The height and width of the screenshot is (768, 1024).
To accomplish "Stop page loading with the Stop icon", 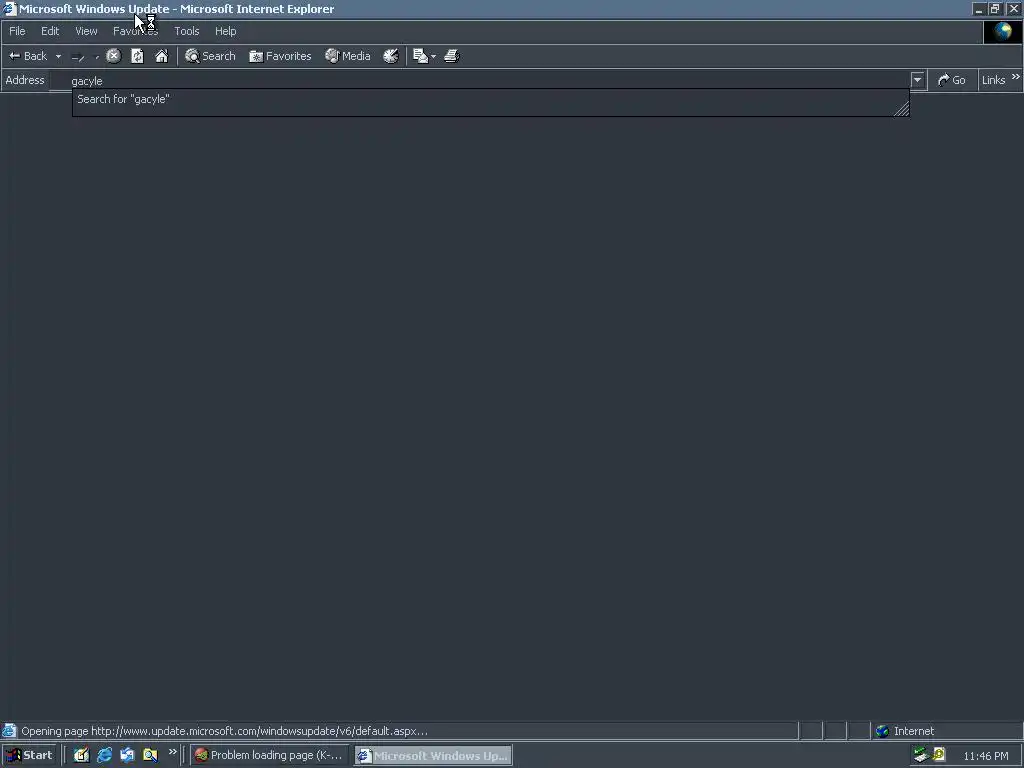I will click(114, 56).
